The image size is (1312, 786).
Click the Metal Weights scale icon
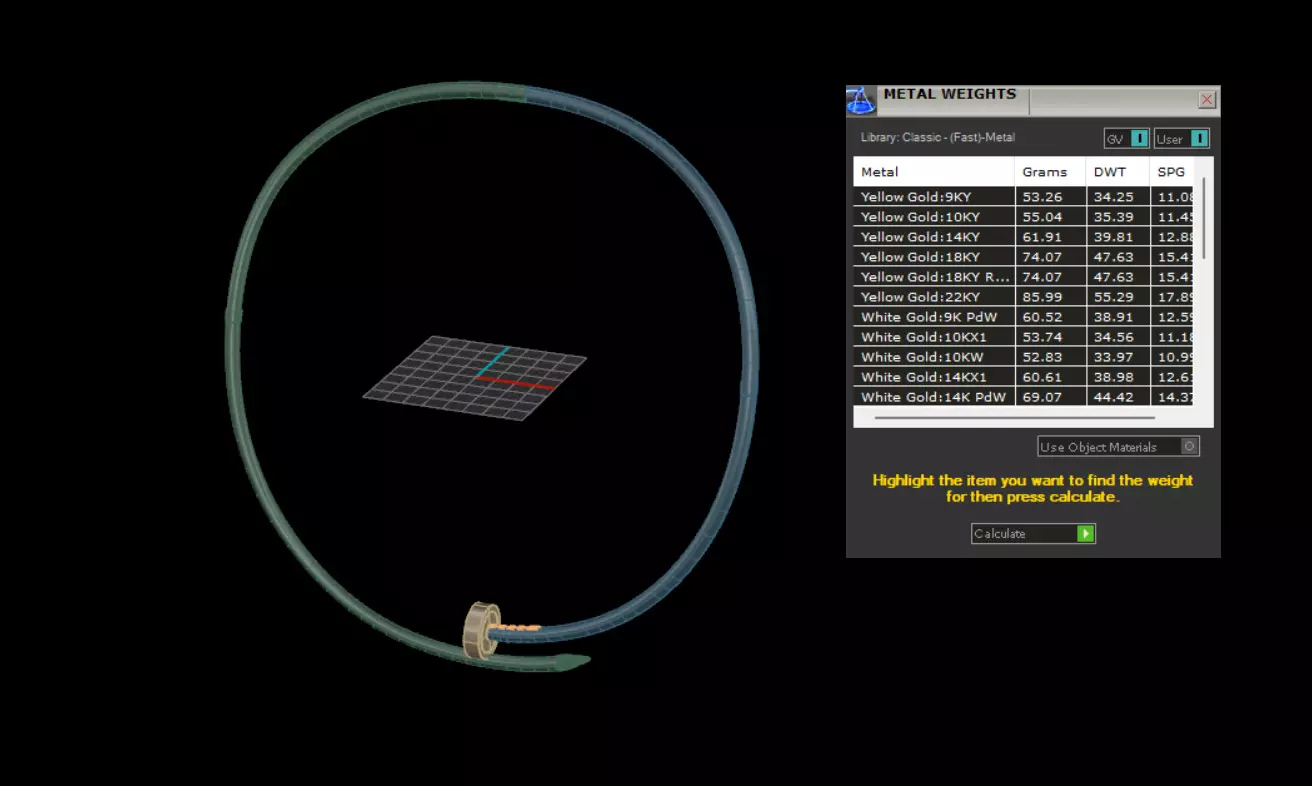coord(860,101)
